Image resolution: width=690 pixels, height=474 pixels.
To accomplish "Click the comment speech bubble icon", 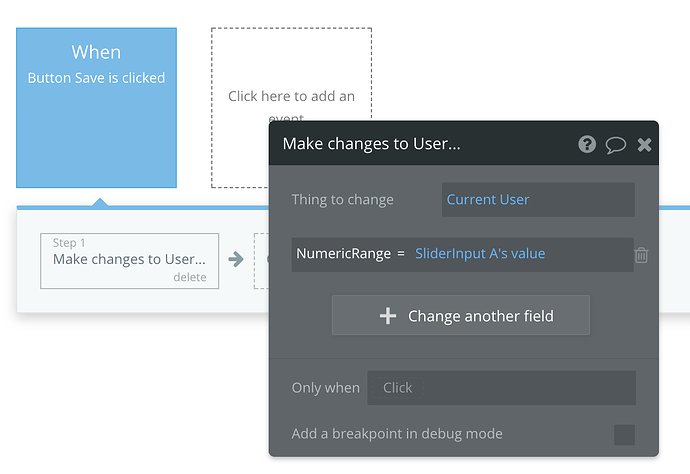I will (616, 144).
